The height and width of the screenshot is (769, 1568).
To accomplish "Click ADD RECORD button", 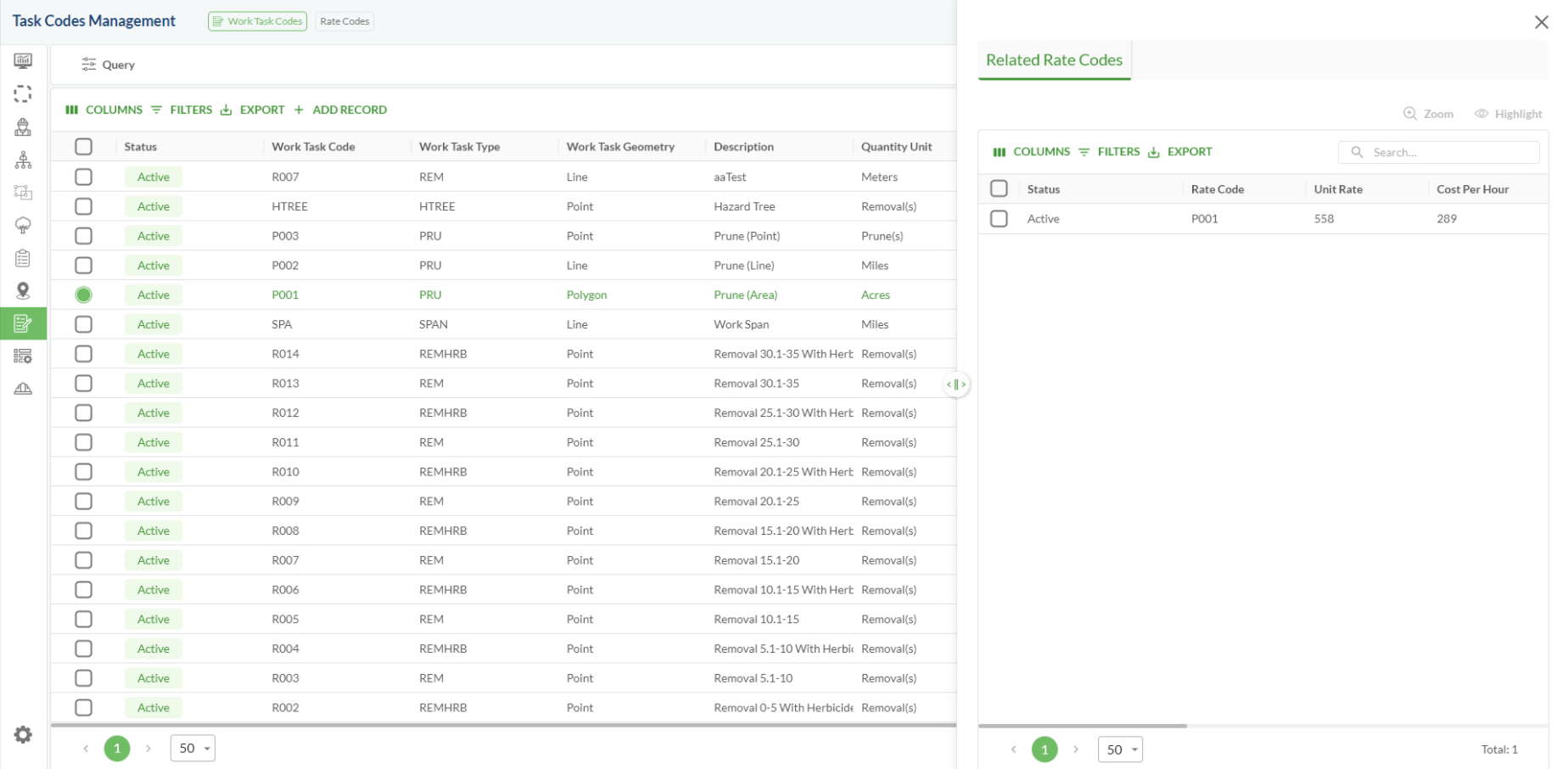I will click(x=340, y=109).
